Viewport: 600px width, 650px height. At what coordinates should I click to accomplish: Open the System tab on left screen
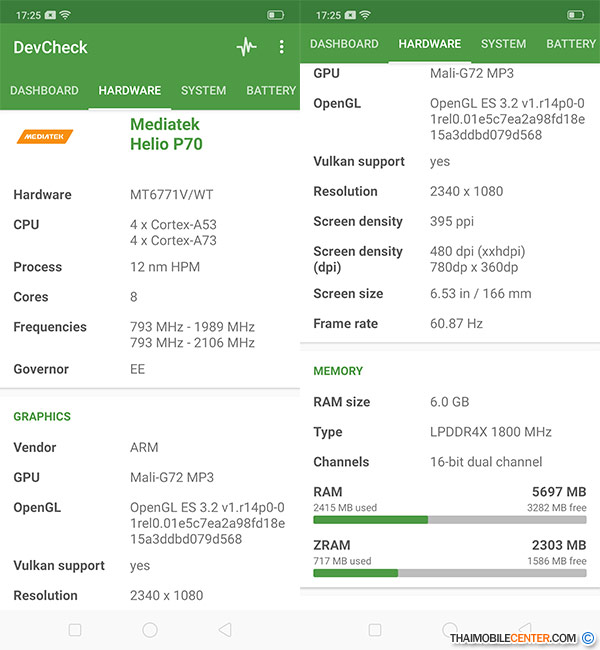[x=203, y=91]
